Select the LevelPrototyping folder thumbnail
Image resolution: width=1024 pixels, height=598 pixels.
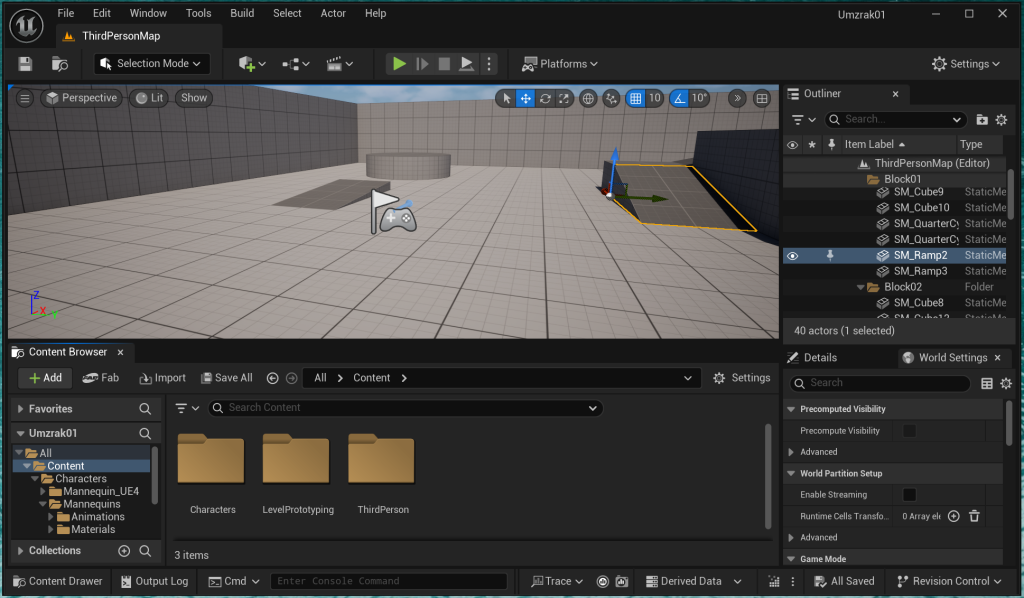297,460
